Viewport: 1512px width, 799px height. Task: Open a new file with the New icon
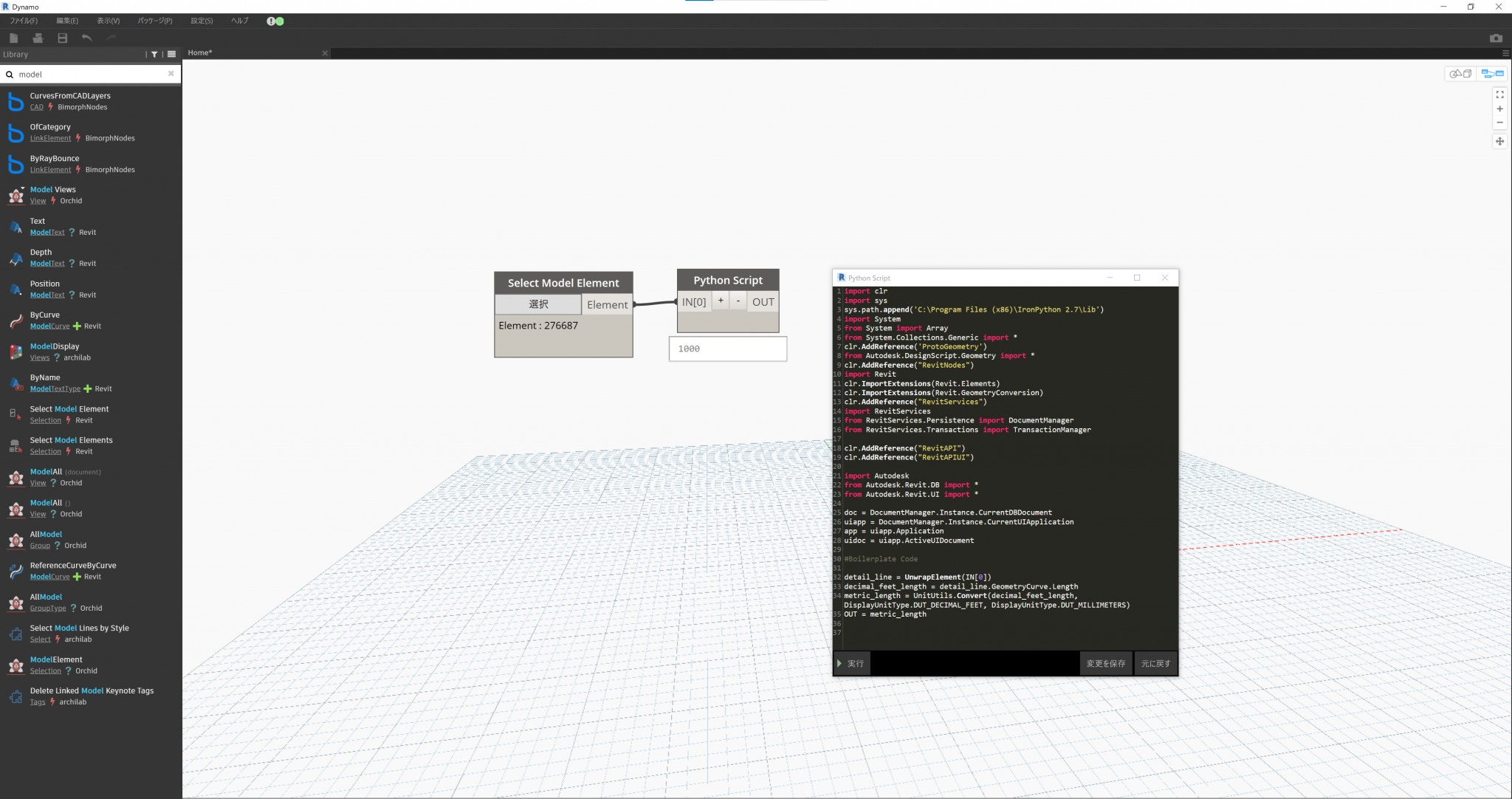(14, 38)
